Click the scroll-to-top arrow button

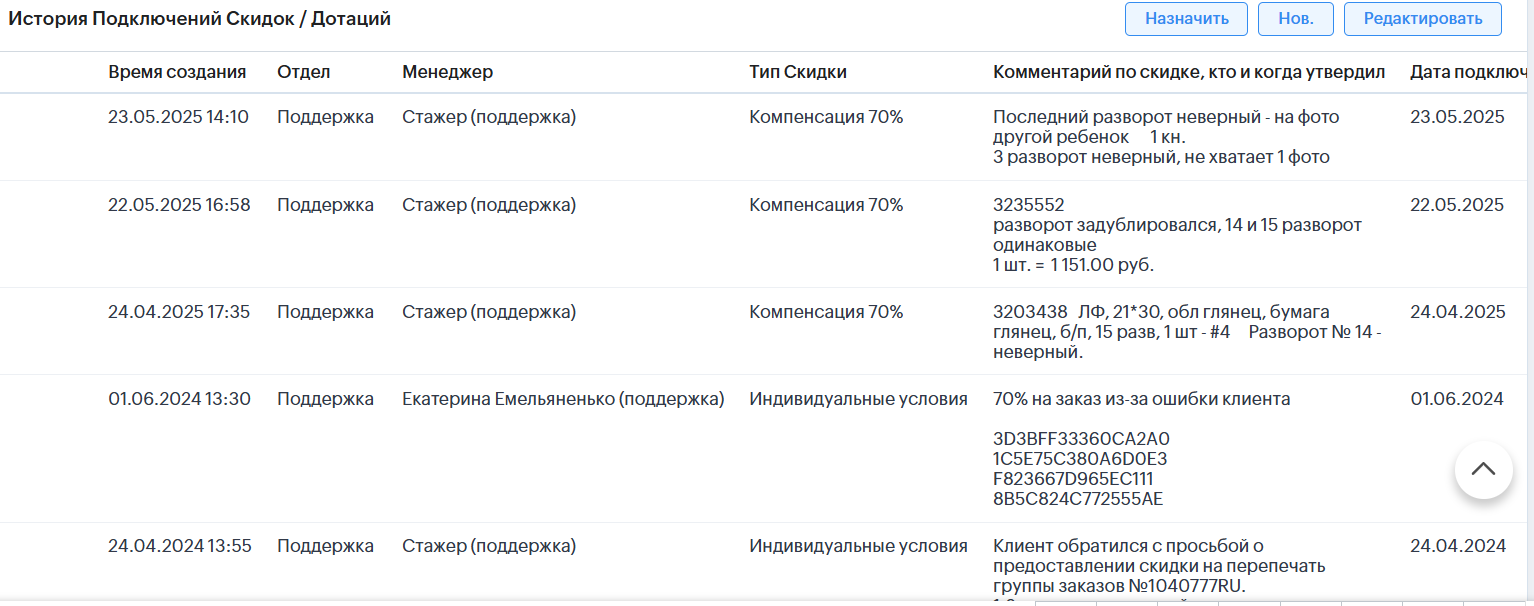click(1483, 469)
